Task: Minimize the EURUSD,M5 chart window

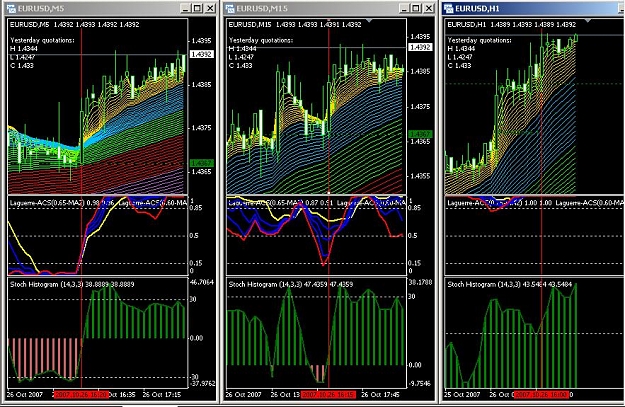Action: (185, 8)
